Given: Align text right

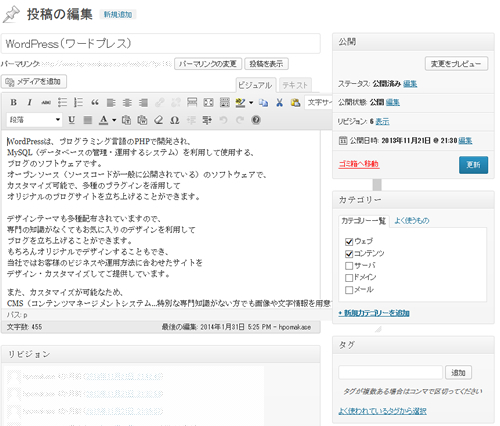Looking at the screenshot, I should [x=143, y=102].
